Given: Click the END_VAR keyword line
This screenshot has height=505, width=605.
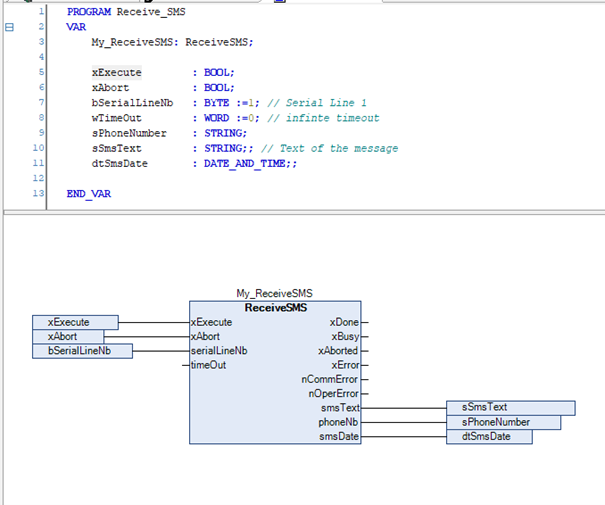Looking at the screenshot, I should click(89, 194).
